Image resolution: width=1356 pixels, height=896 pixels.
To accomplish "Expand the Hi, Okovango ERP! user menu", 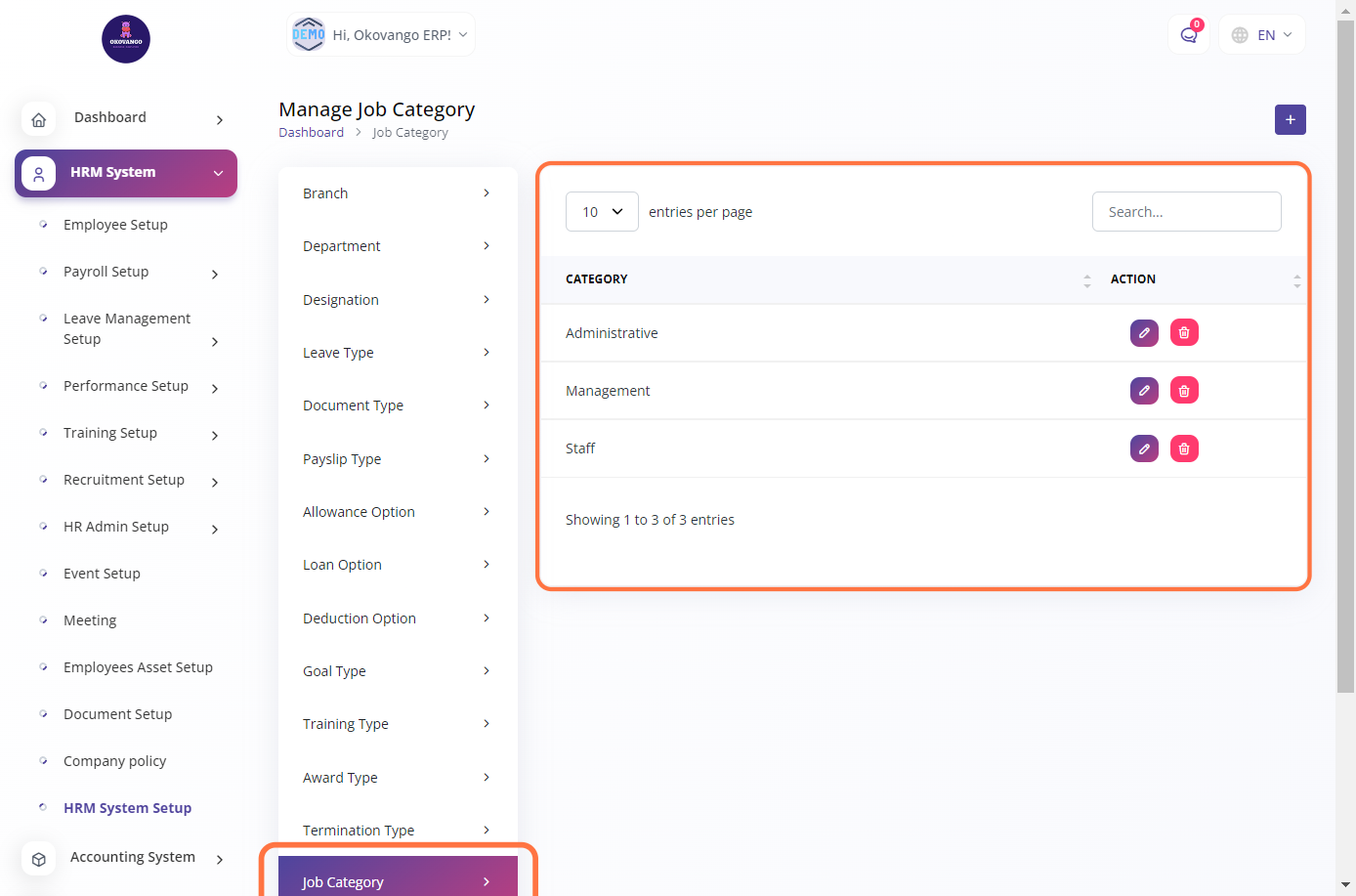I will point(380,35).
